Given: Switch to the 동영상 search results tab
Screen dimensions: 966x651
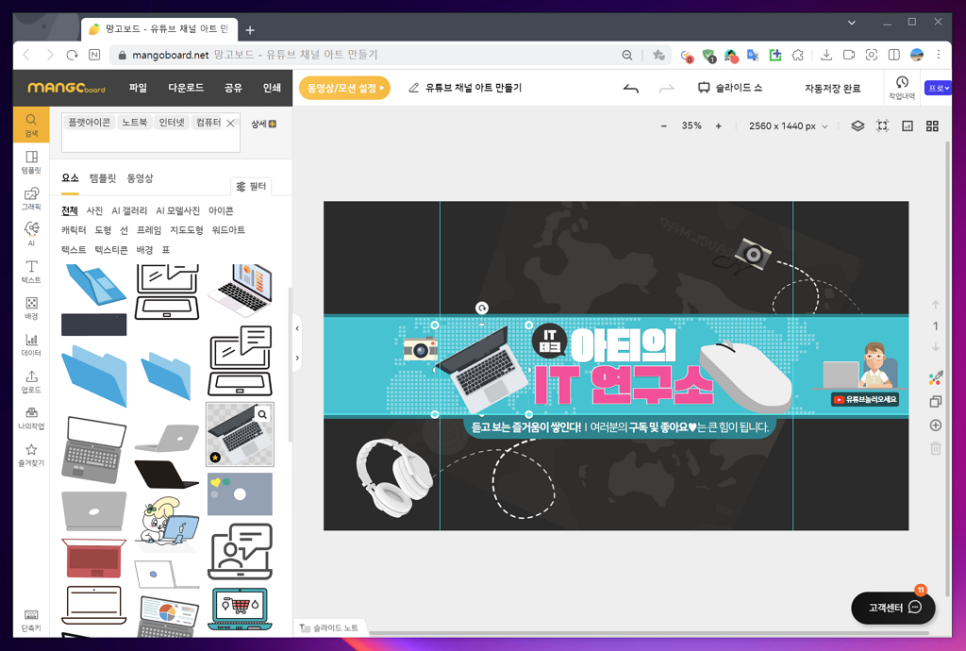Looking at the screenshot, I should pos(140,178).
